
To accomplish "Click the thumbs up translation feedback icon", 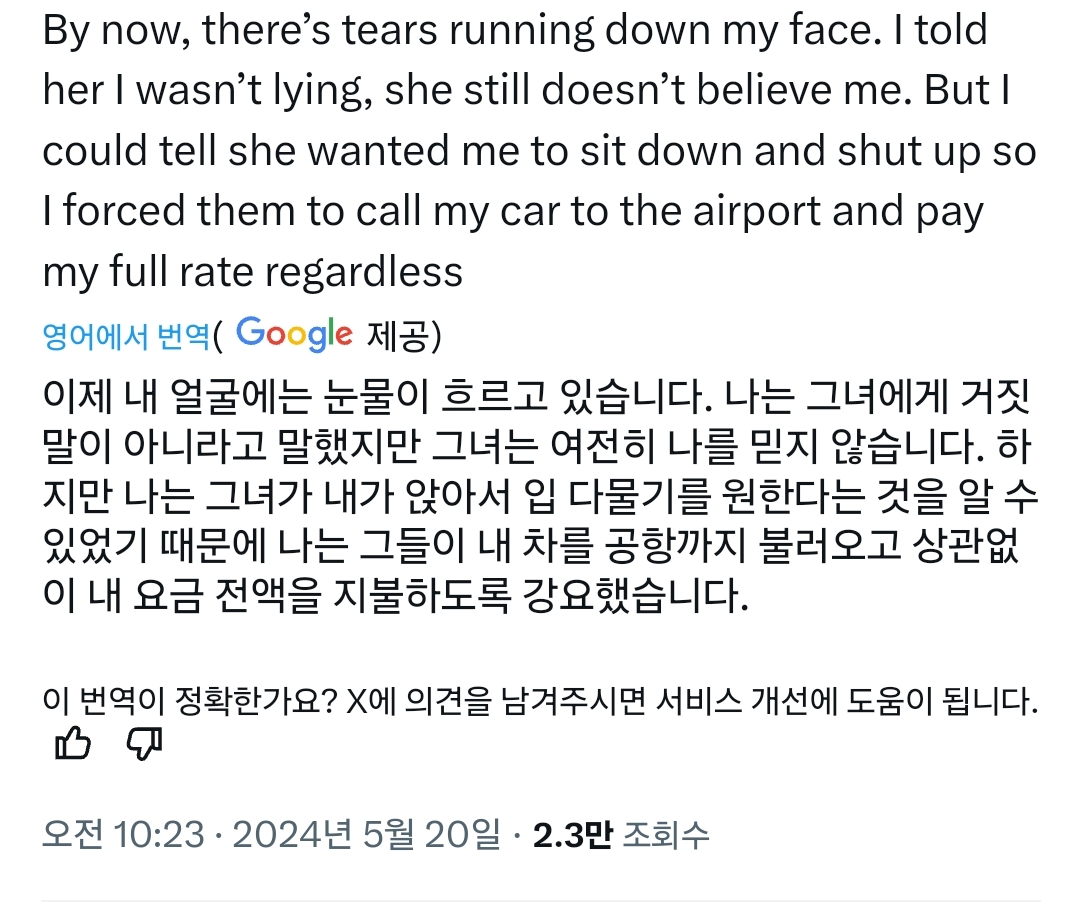I will click(x=71, y=743).
